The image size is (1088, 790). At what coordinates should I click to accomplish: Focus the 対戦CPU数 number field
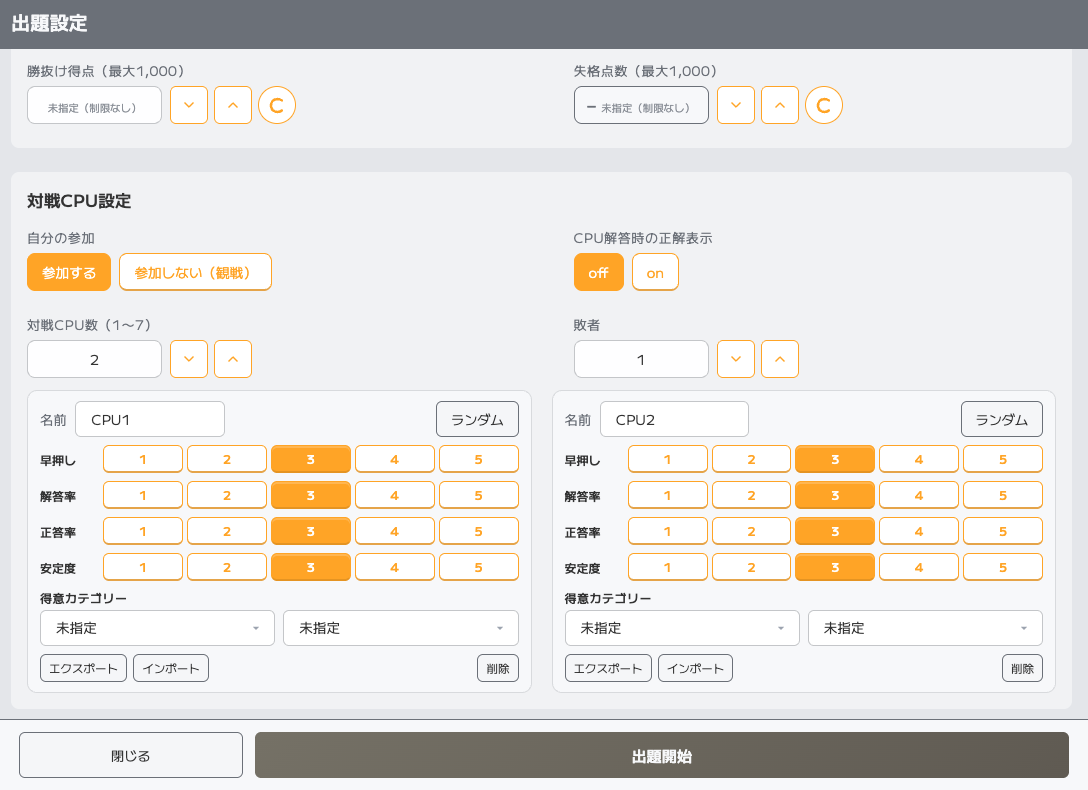(94, 359)
